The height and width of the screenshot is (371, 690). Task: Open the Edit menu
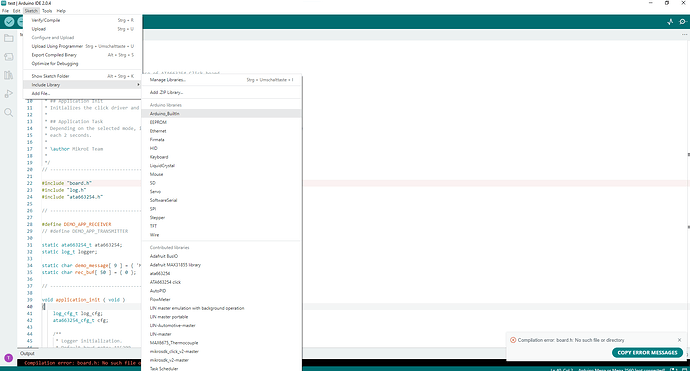click(17, 11)
